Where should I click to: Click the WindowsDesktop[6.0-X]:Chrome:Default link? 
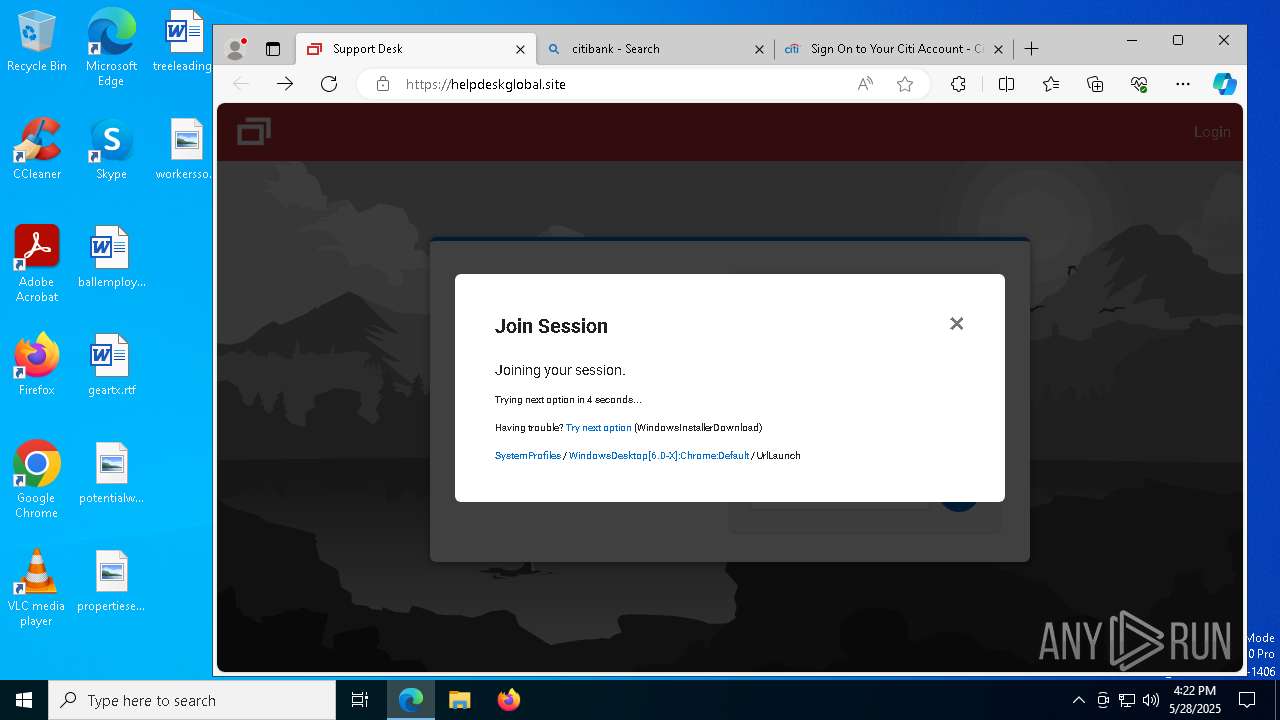pyautogui.click(x=659, y=455)
